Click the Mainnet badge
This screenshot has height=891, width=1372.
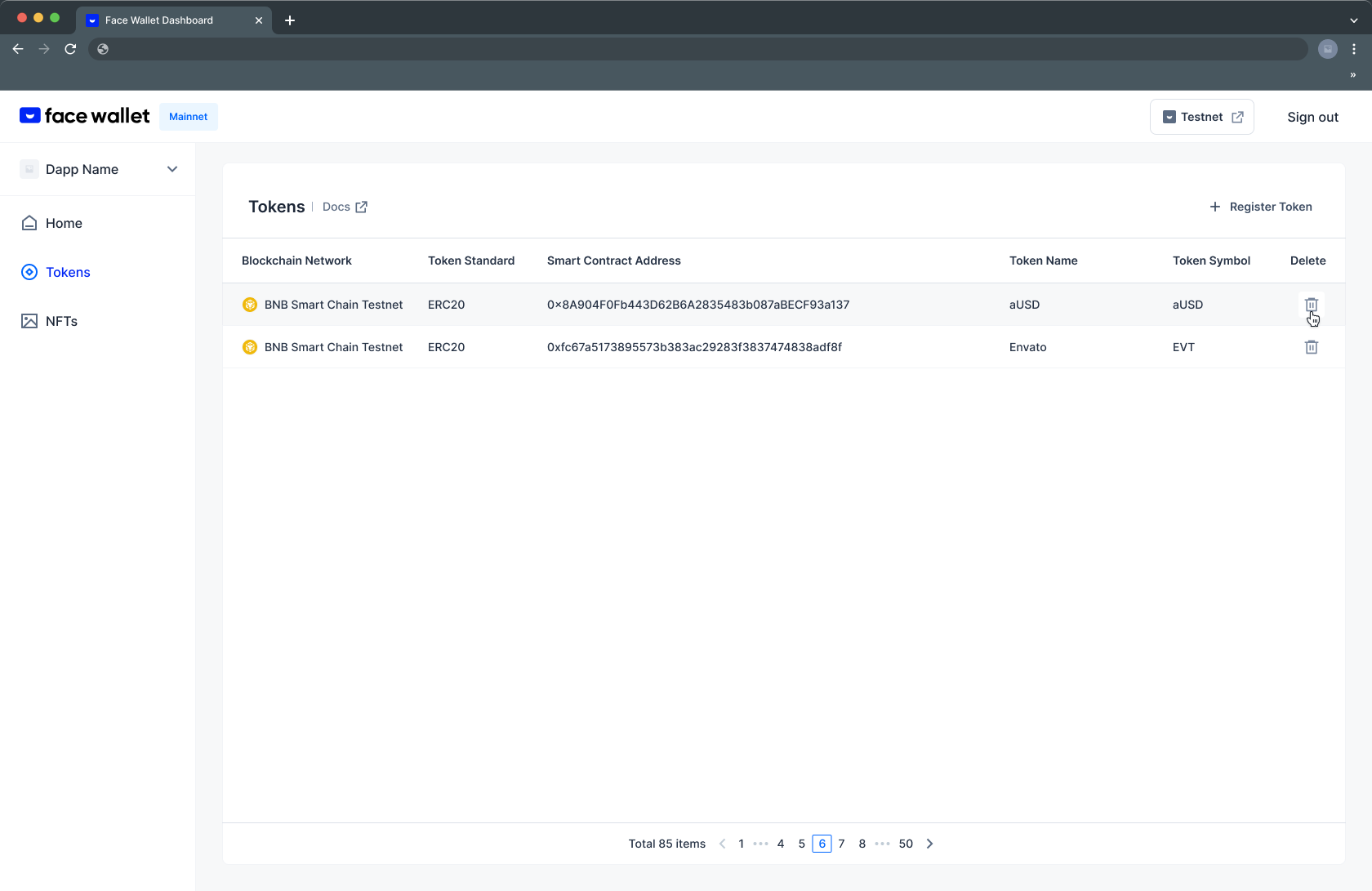[x=189, y=117]
